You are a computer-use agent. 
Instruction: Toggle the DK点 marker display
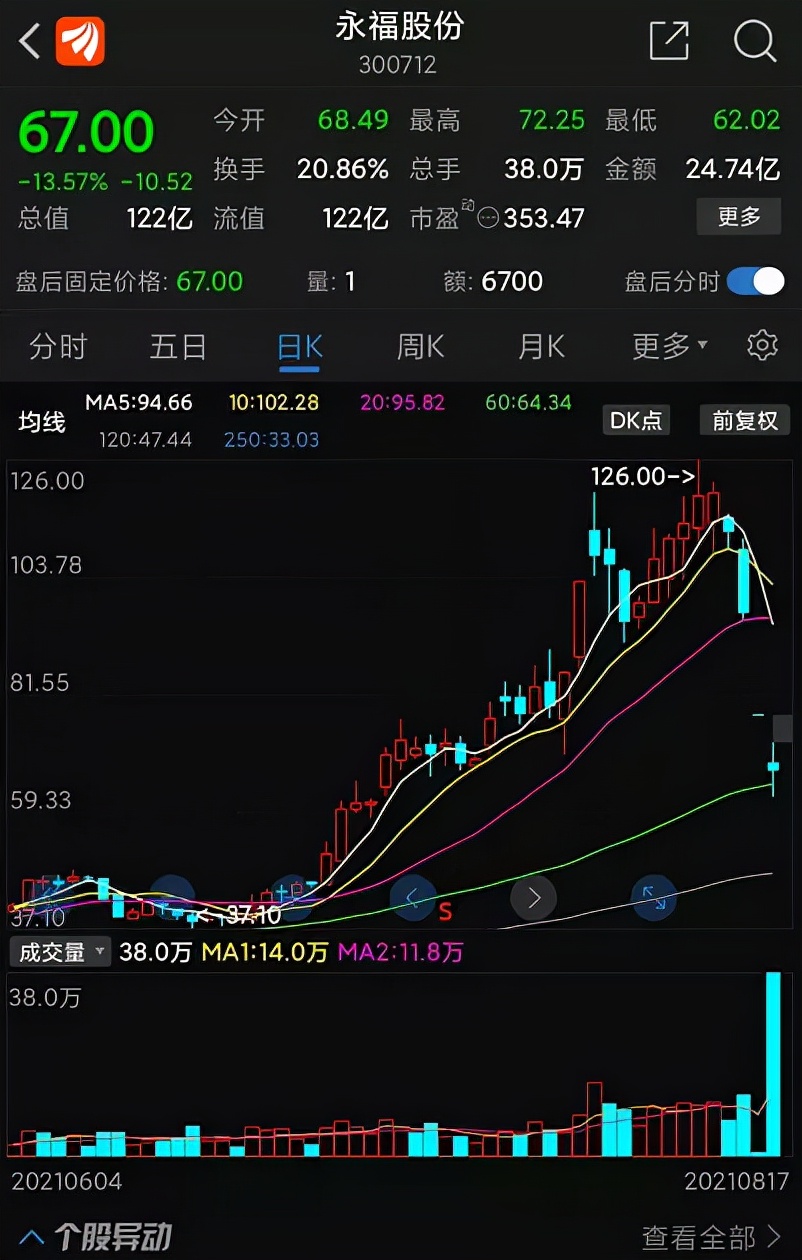(636, 420)
